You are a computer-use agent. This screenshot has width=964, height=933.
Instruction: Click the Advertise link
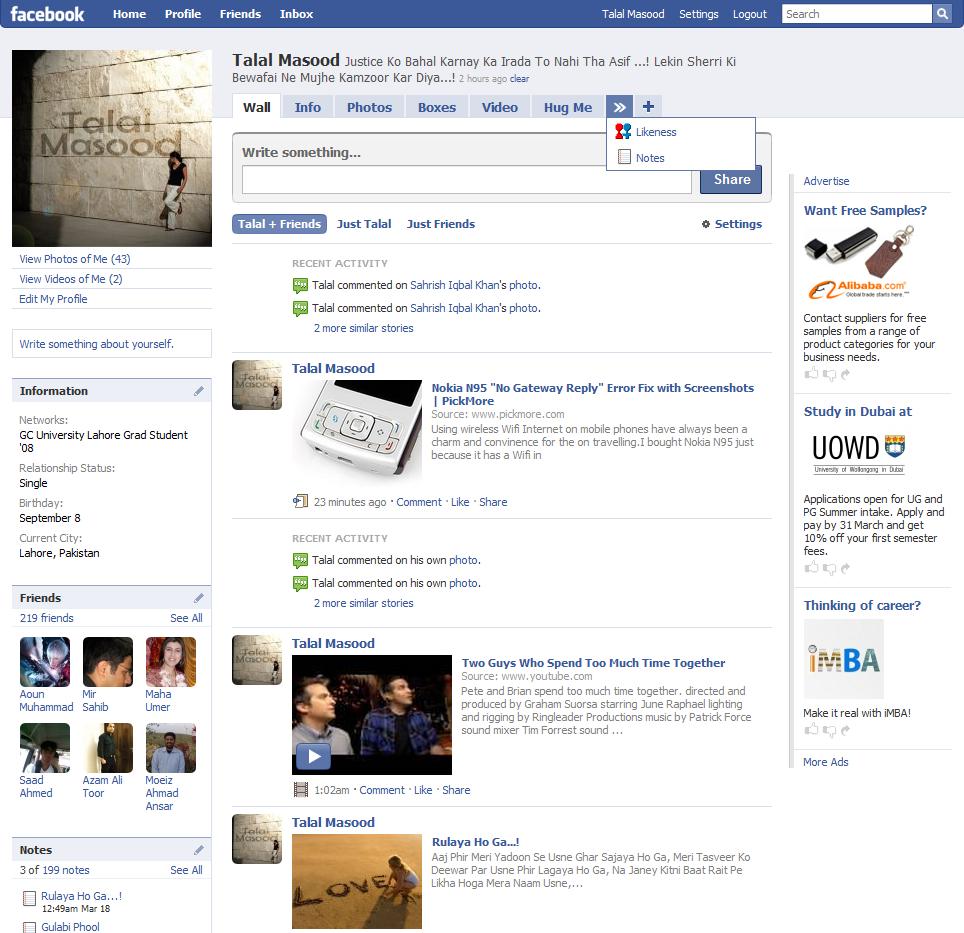826,181
